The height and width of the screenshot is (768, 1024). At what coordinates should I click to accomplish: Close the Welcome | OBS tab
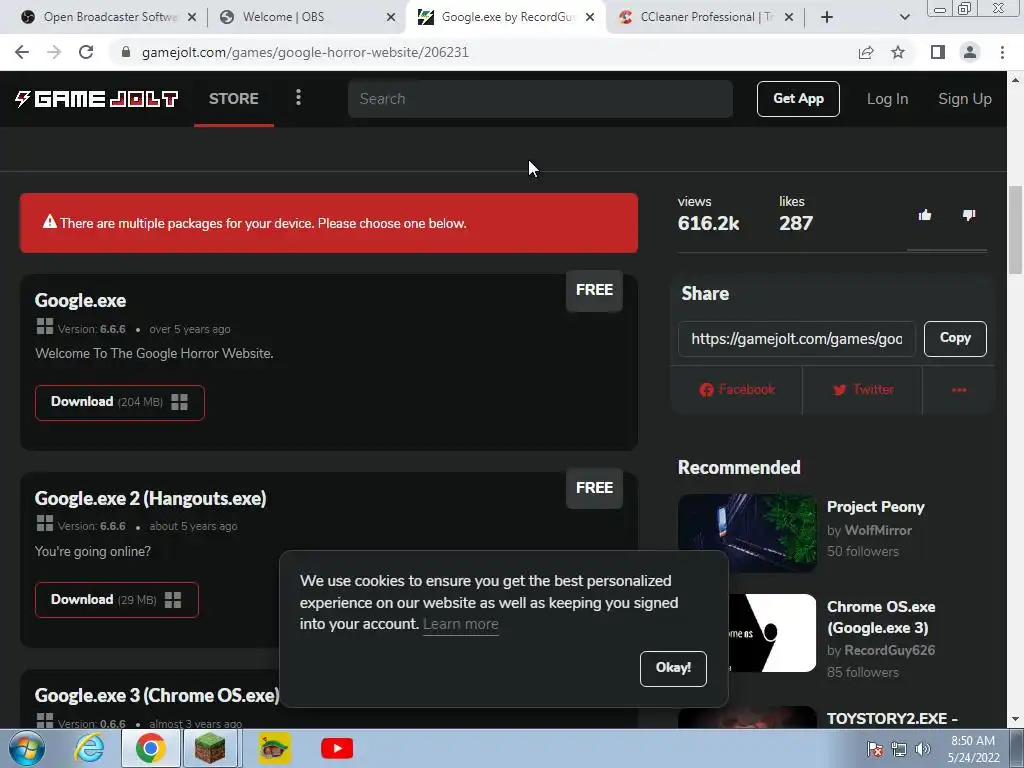391,17
